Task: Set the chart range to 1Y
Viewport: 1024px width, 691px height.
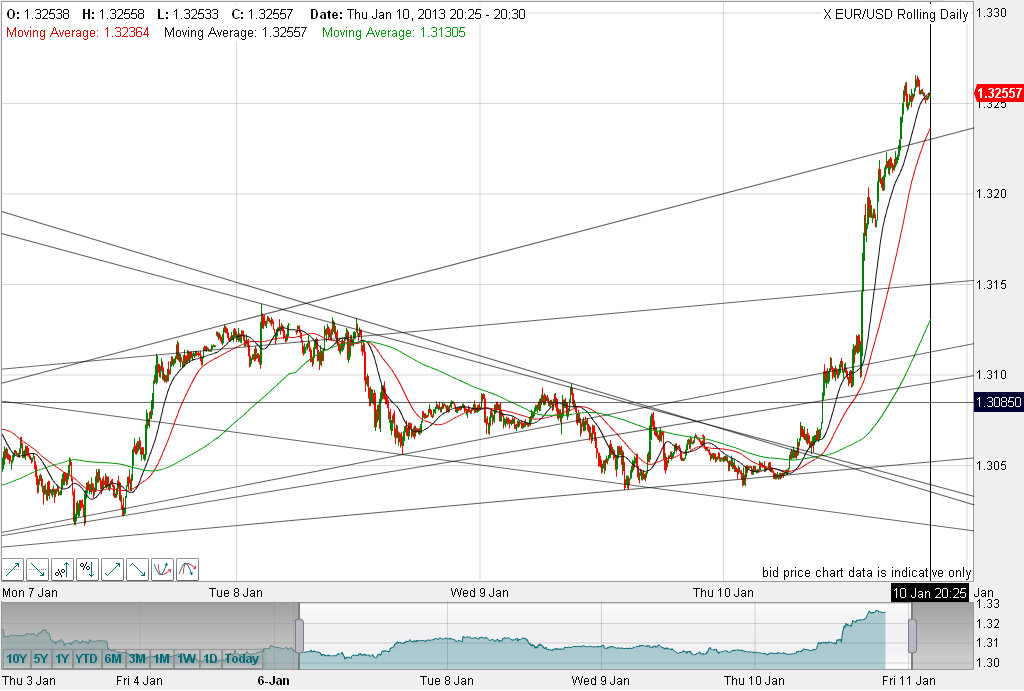Action: [x=62, y=658]
